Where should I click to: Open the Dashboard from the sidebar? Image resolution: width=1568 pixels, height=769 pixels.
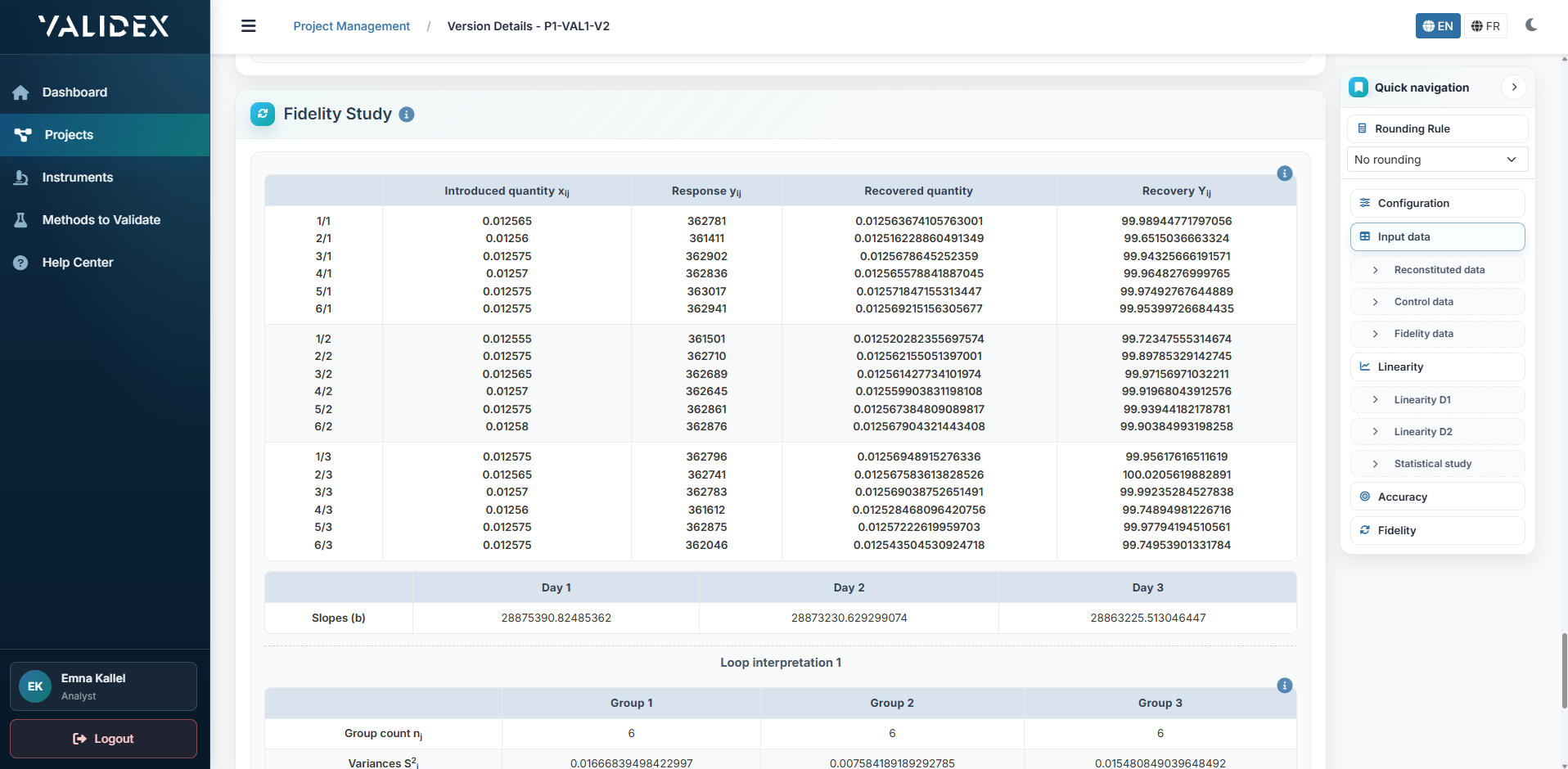click(x=74, y=92)
